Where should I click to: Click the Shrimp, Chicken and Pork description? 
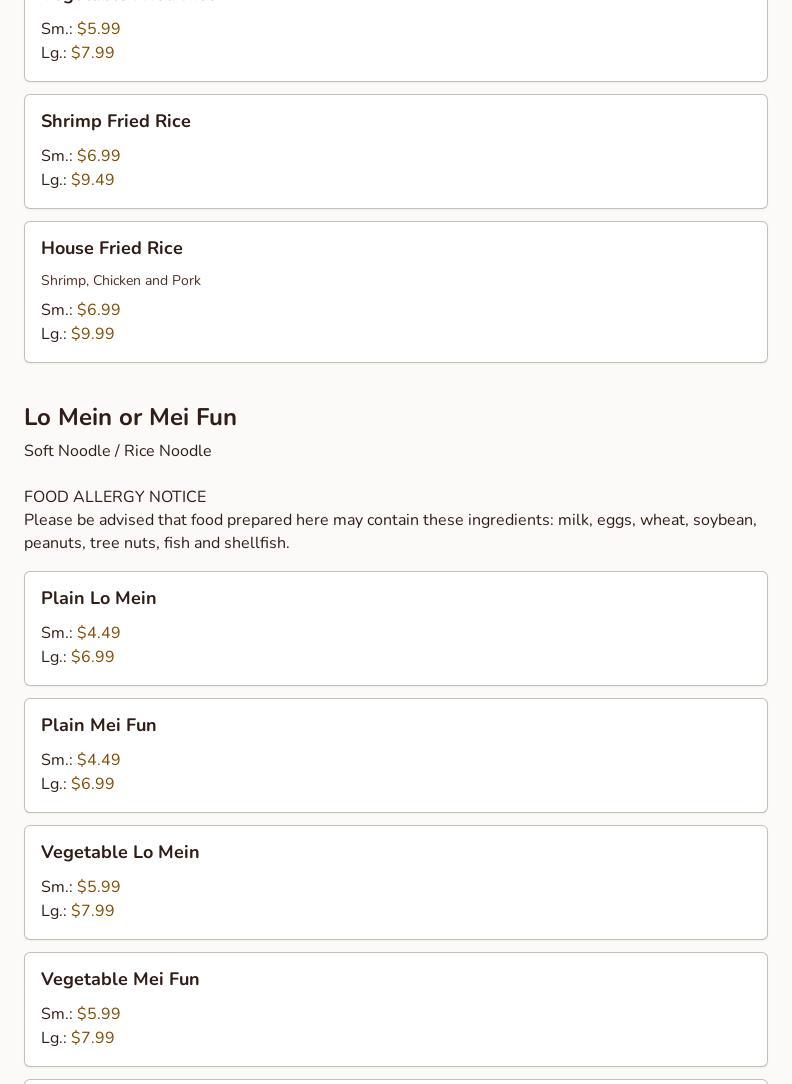(x=121, y=281)
